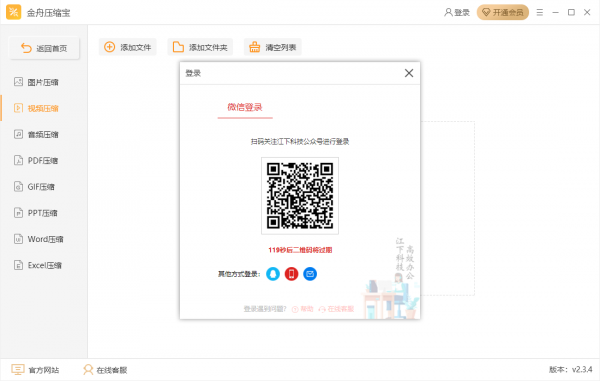Open the 帮助 link in the login dialog

(303, 309)
